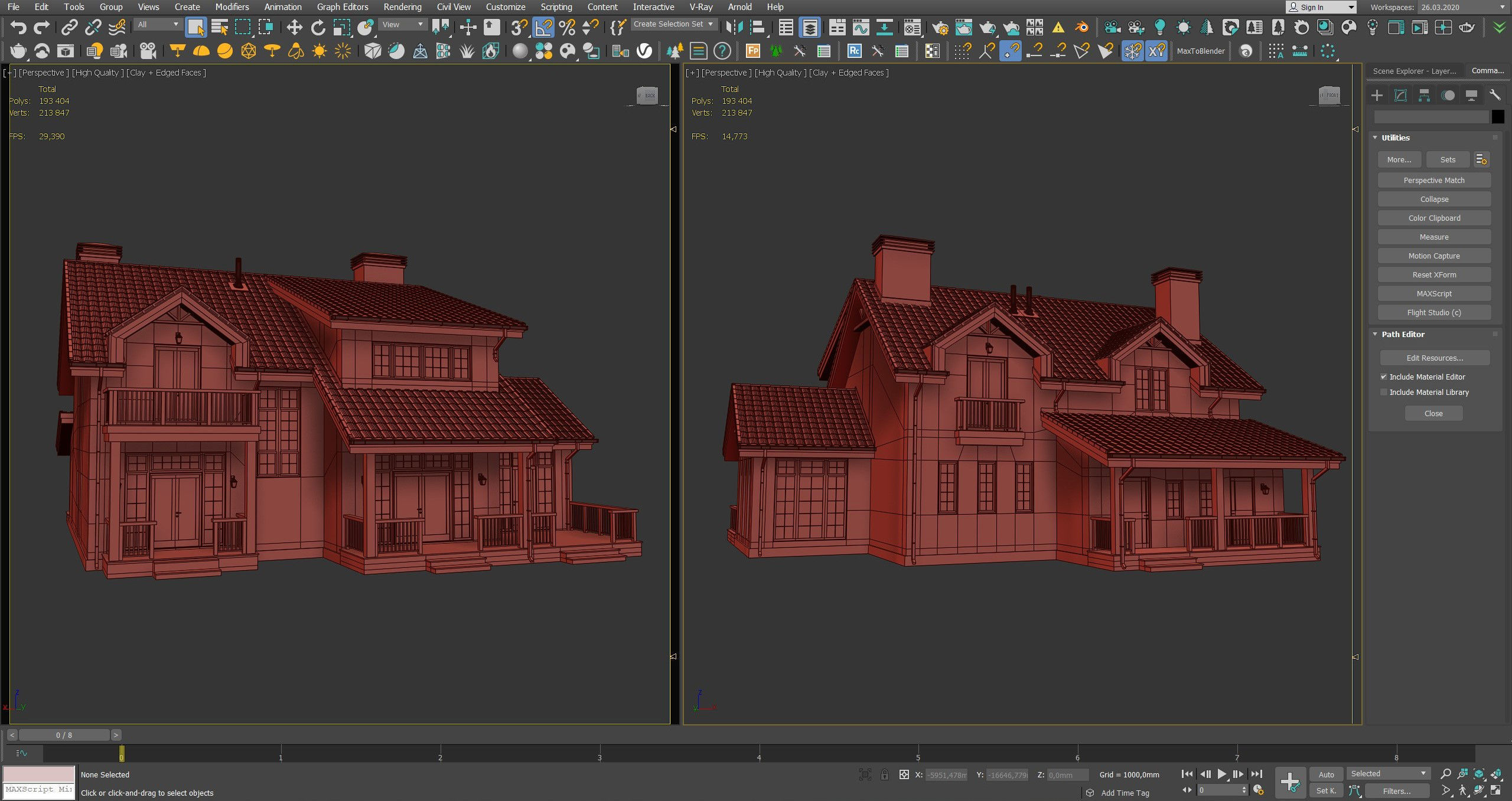The height and width of the screenshot is (801, 1512).
Task: Click the Edit Resources button
Action: pyautogui.click(x=1434, y=358)
